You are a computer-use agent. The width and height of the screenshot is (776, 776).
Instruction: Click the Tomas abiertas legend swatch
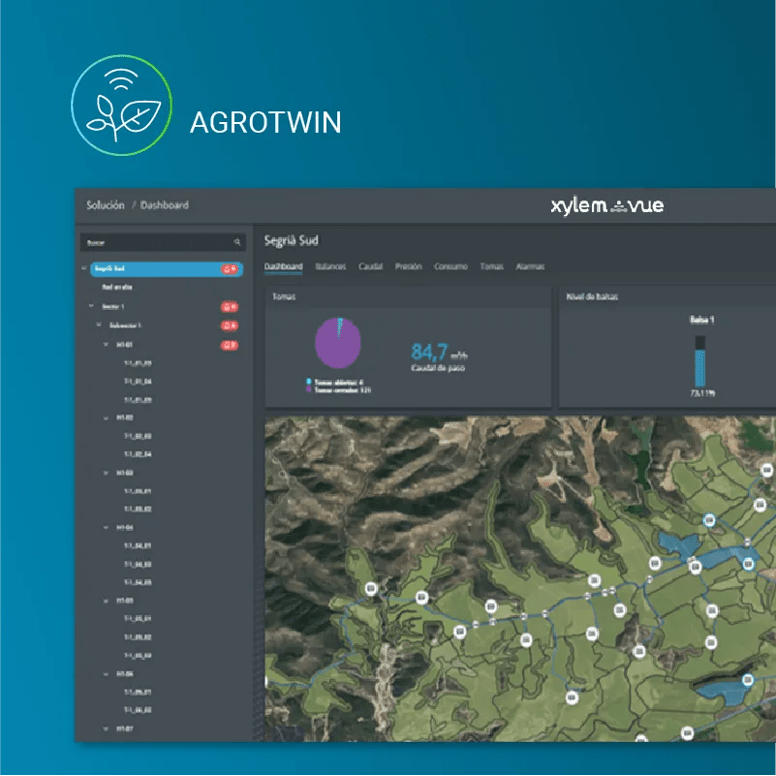coord(309,382)
